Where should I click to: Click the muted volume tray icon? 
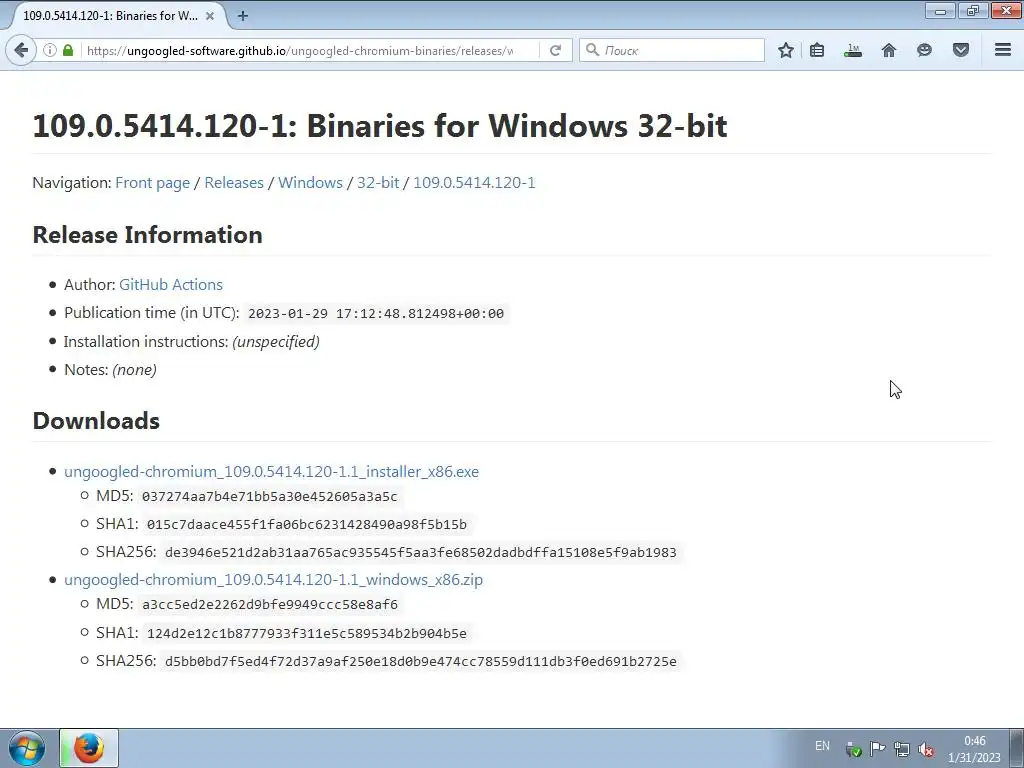coord(925,749)
